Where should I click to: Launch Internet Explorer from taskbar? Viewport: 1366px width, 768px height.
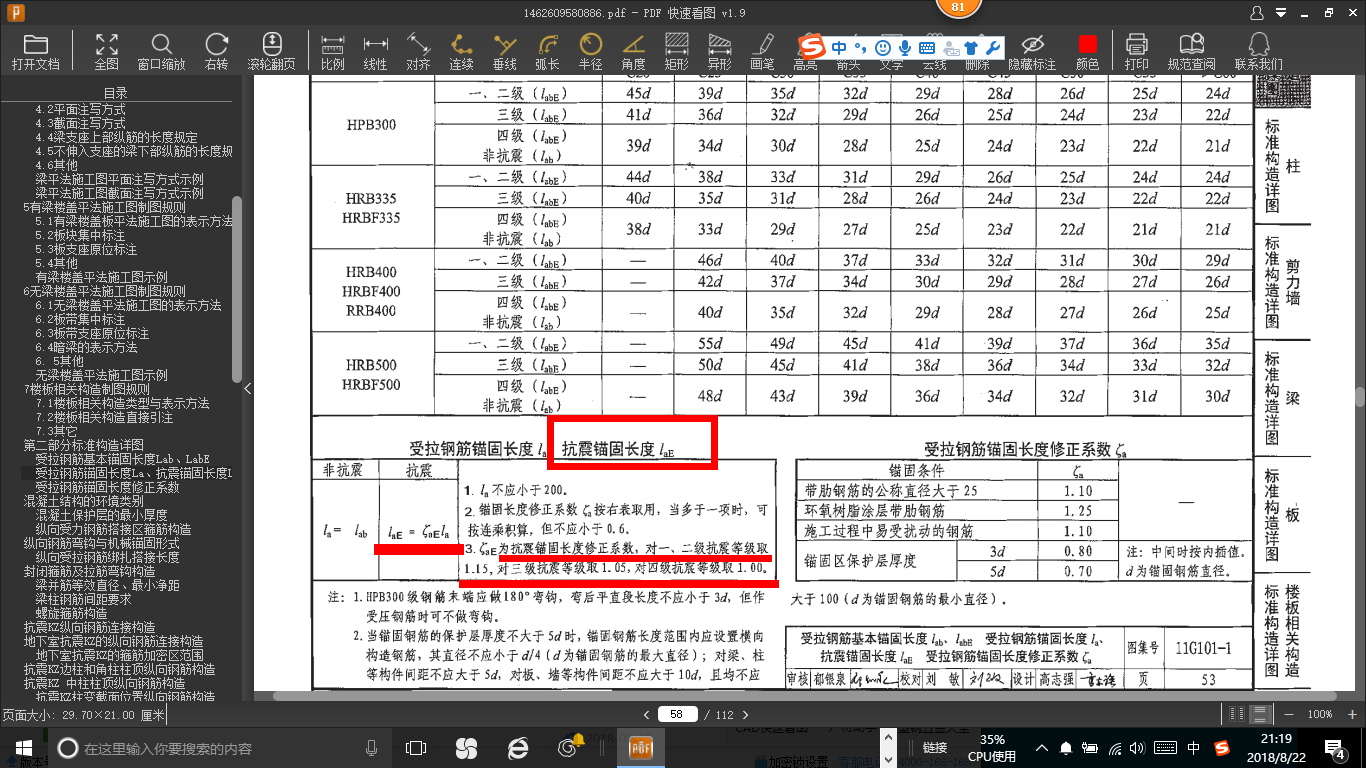518,748
